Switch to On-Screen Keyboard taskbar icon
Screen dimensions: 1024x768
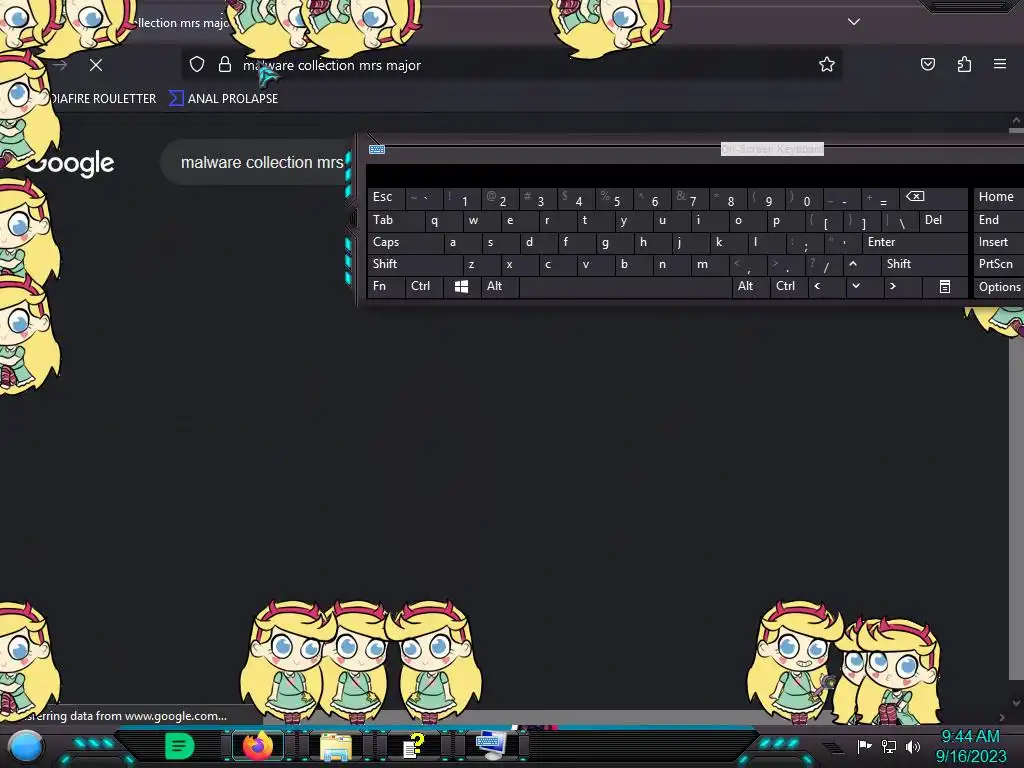491,745
